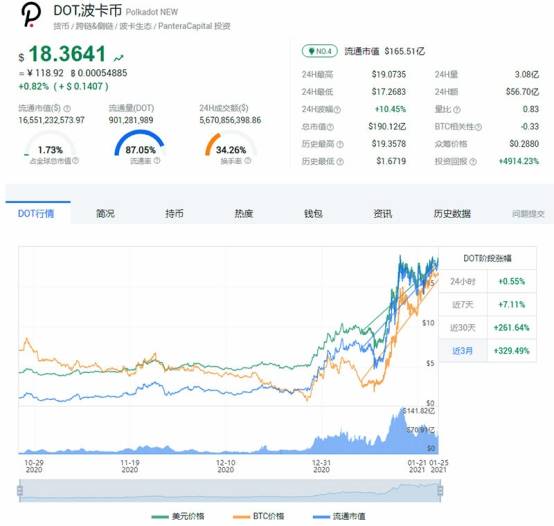Click the +0.82% change text
The height and width of the screenshot is (526, 554).
tap(34, 86)
